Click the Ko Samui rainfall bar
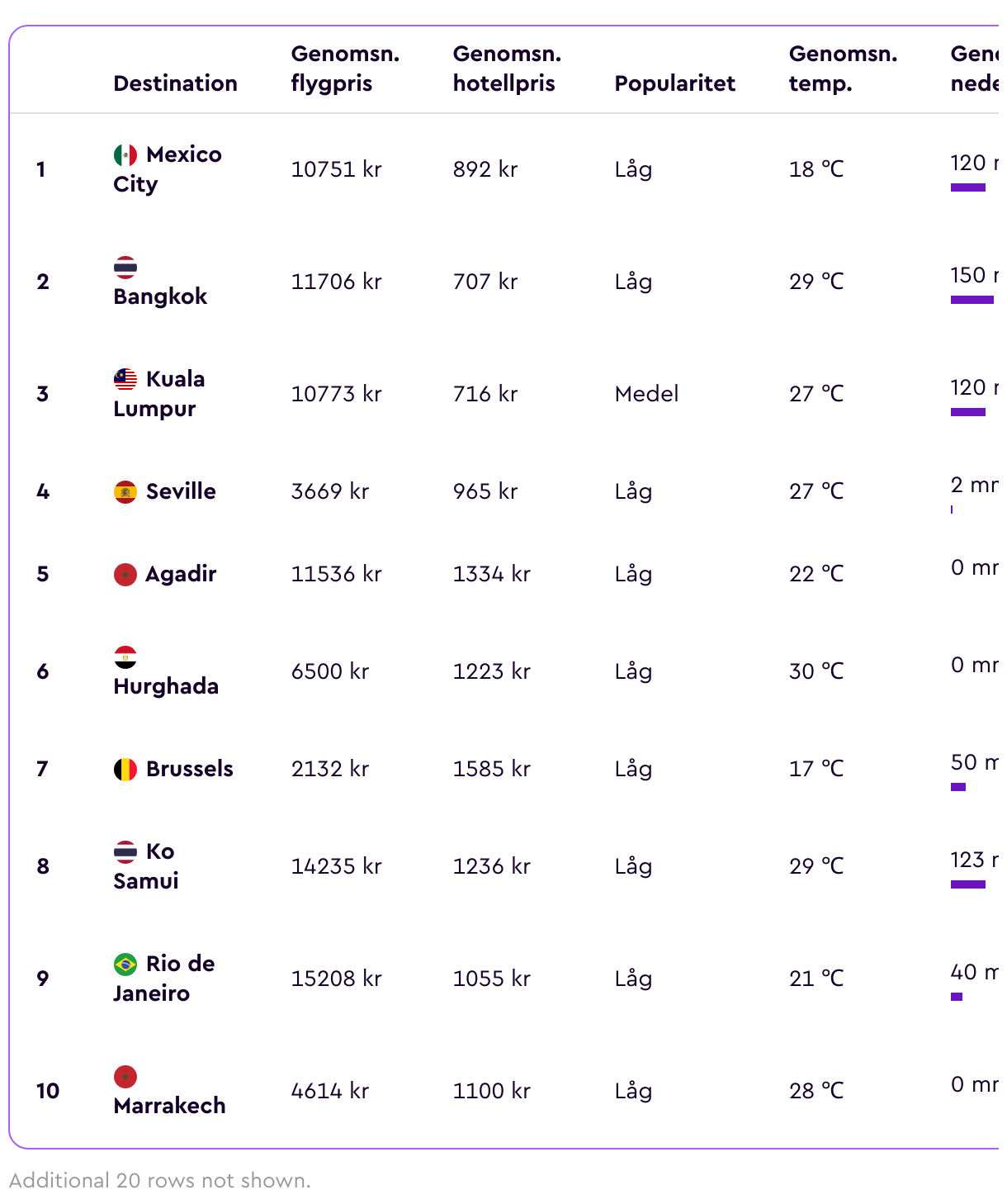Viewport: 1007px width, 1204px height. point(968,884)
